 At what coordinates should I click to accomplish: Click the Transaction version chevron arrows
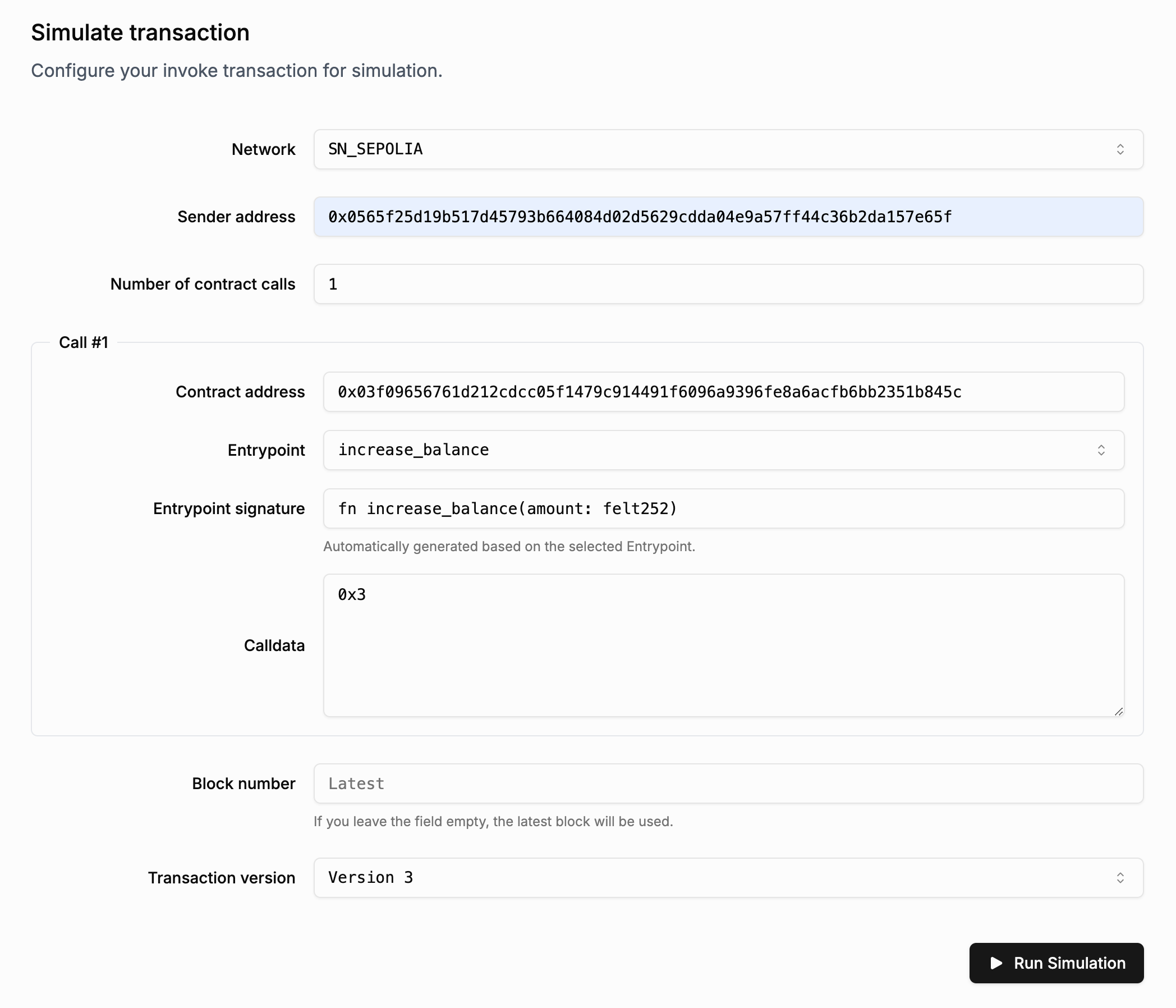1120,878
